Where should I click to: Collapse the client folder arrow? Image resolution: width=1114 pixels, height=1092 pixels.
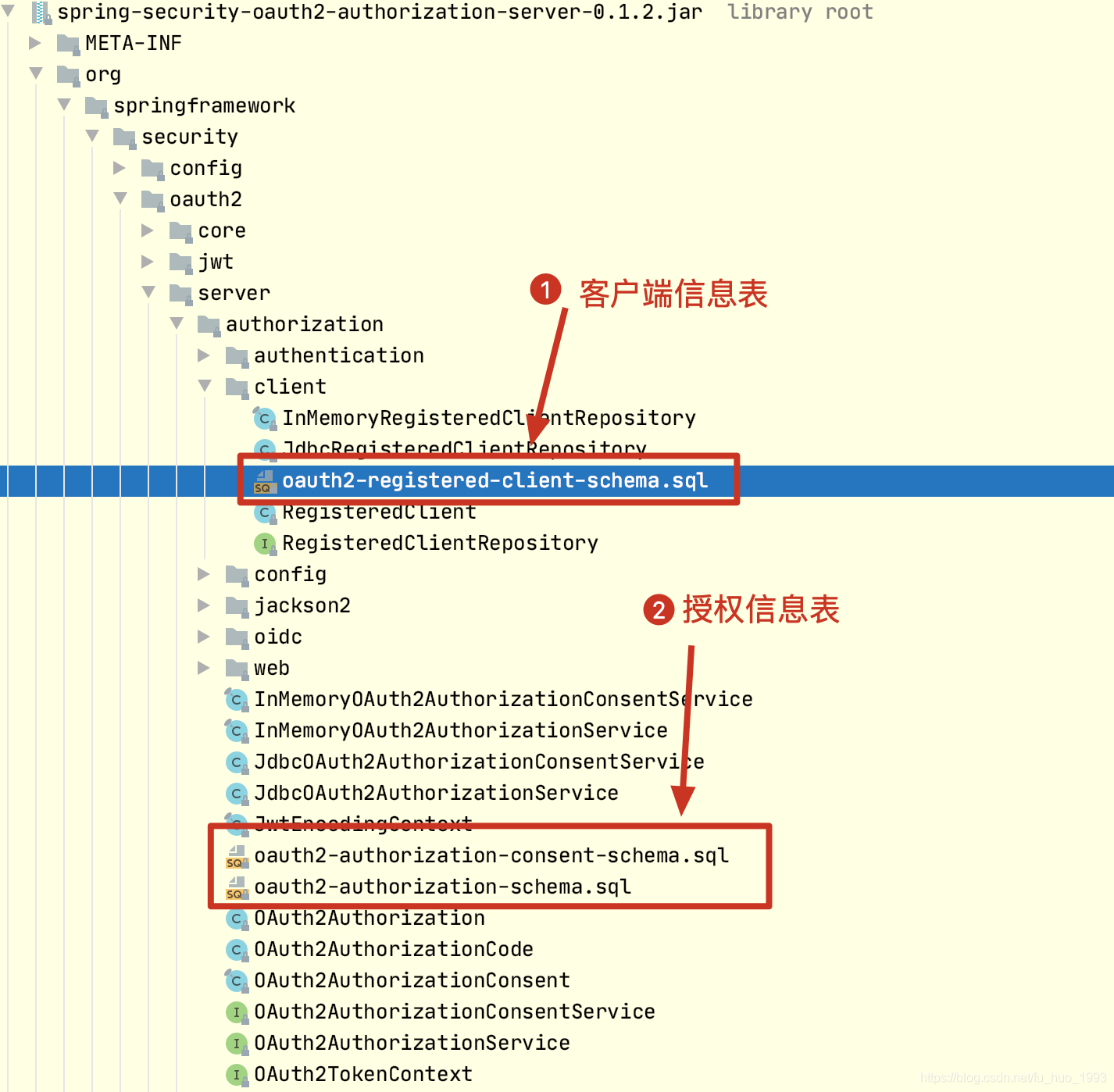tap(205, 386)
